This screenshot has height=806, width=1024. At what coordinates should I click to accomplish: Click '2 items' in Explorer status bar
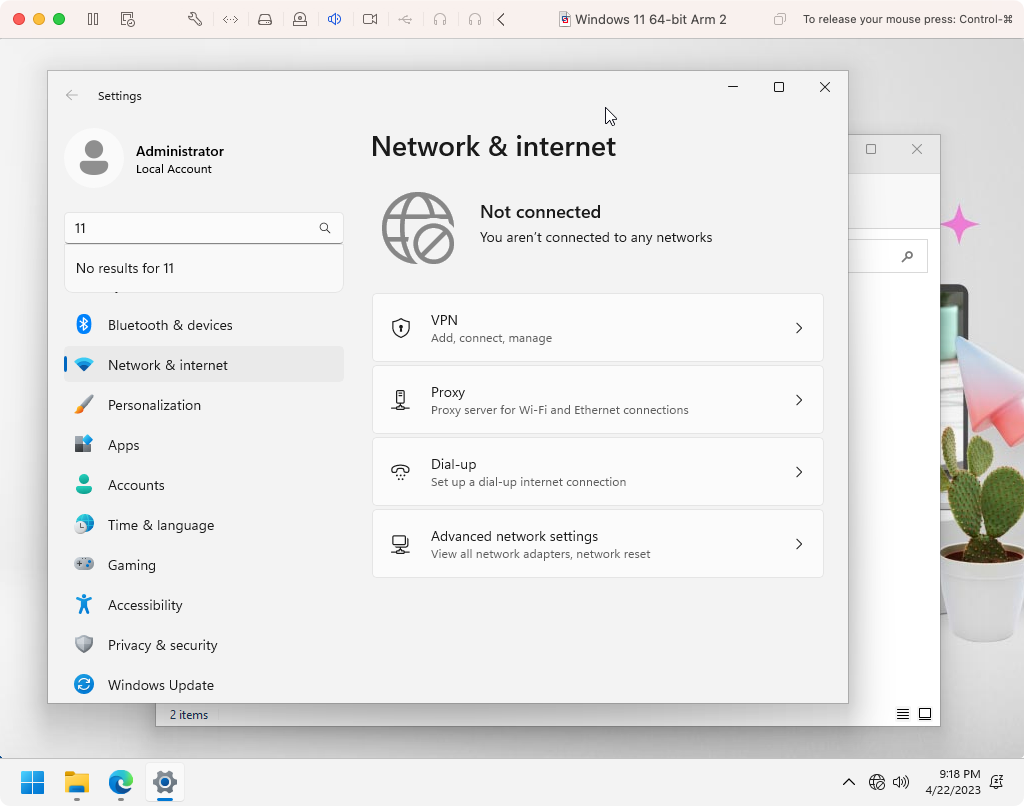click(x=189, y=715)
